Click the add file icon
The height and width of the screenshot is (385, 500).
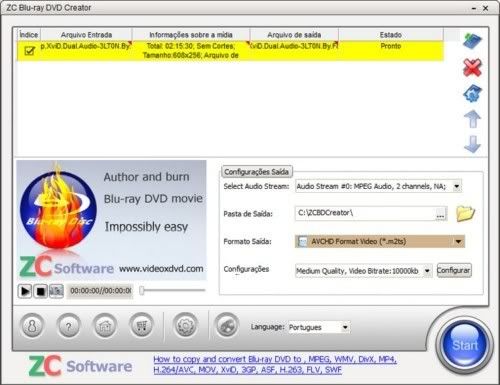click(x=473, y=41)
